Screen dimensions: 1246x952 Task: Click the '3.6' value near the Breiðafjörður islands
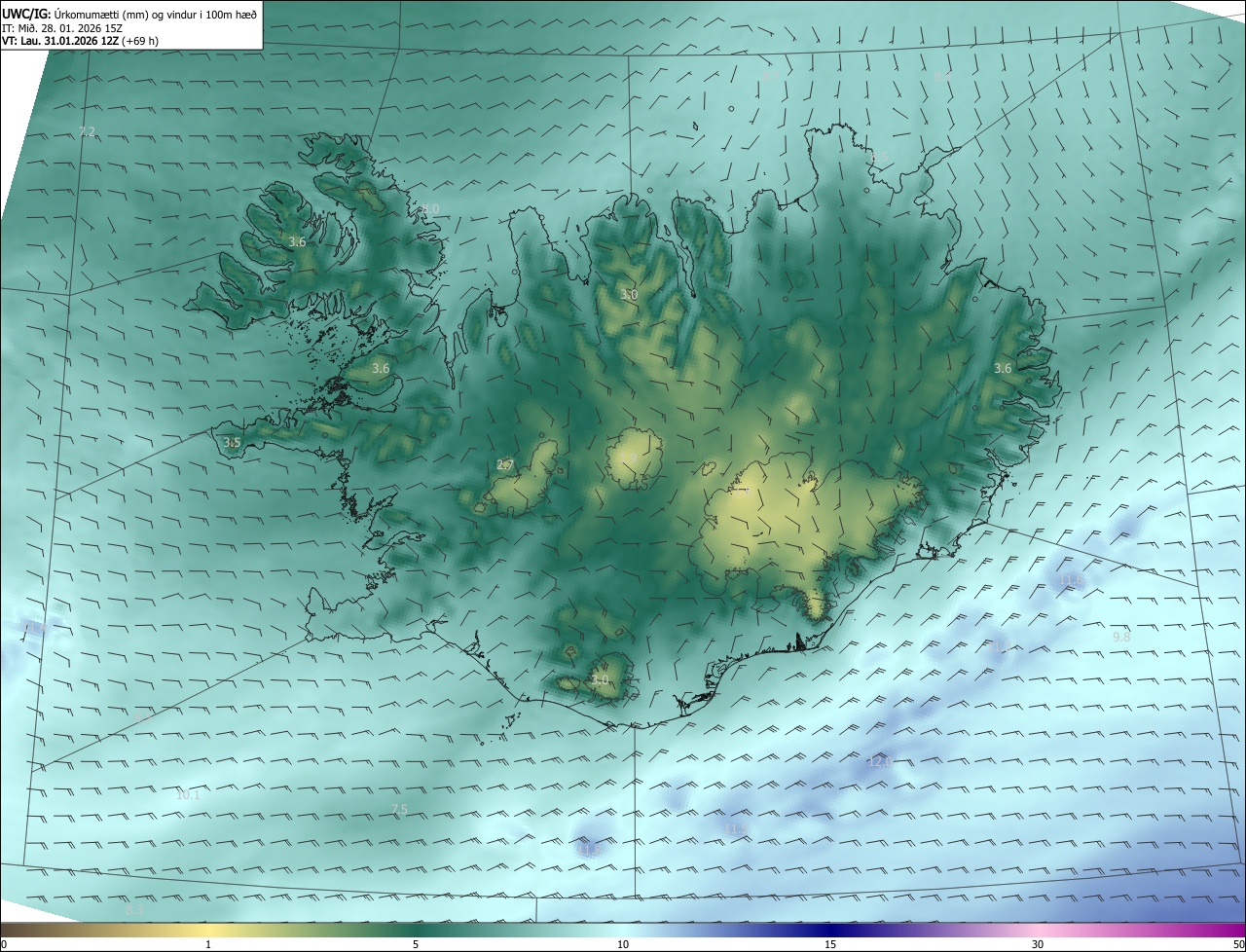(x=381, y=369)
